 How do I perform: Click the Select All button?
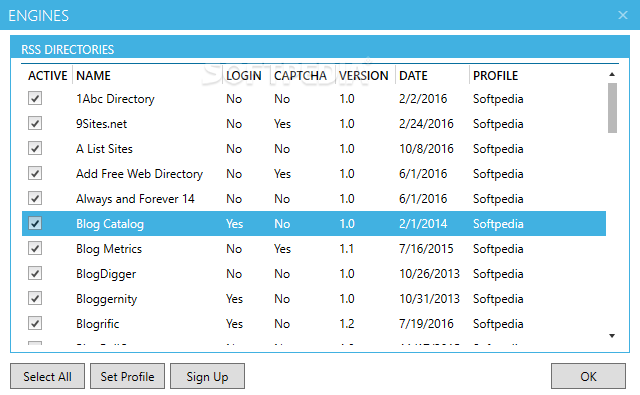pyautogui.click(x=47, y=376)
